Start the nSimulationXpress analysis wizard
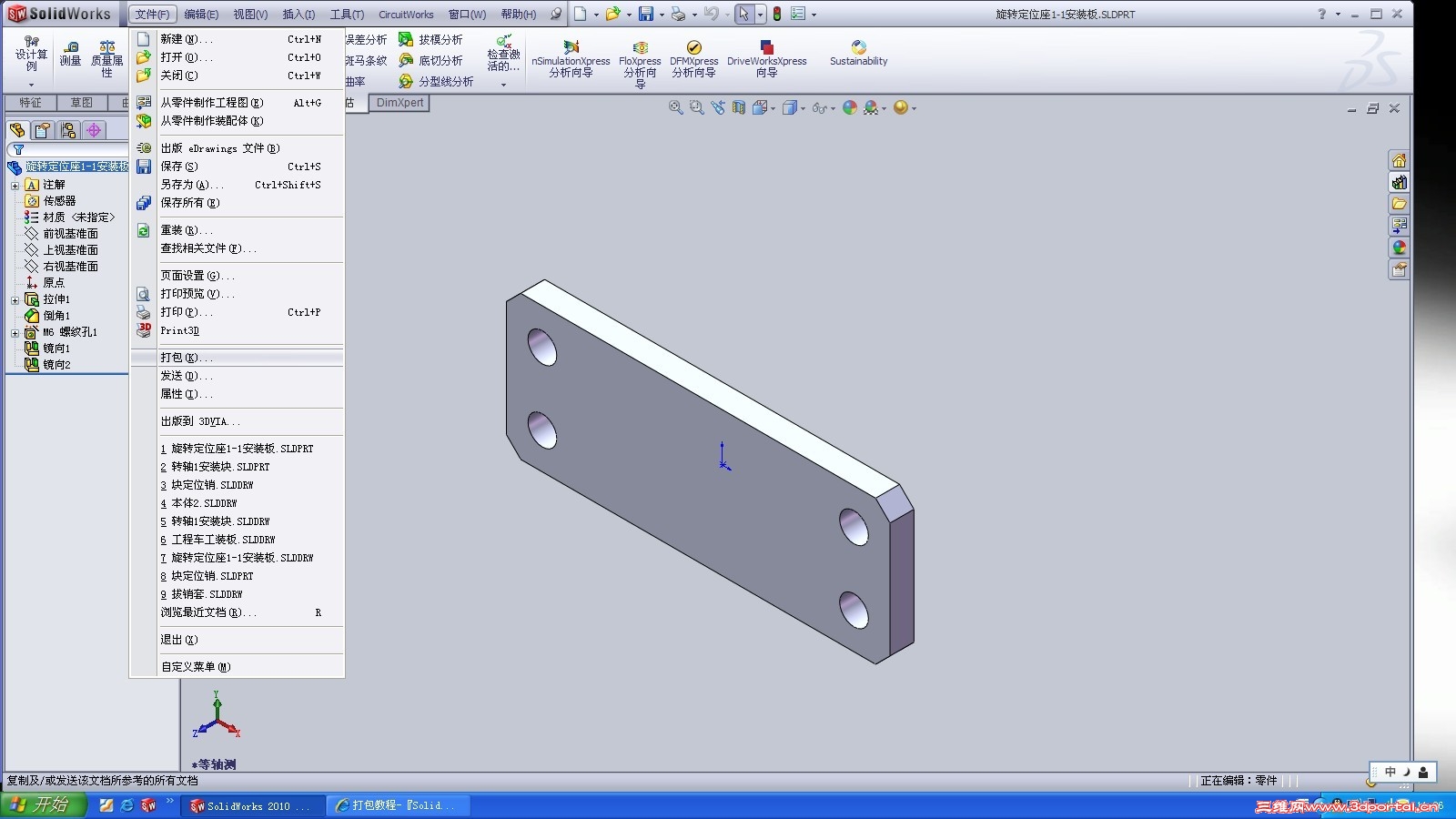 571,59
